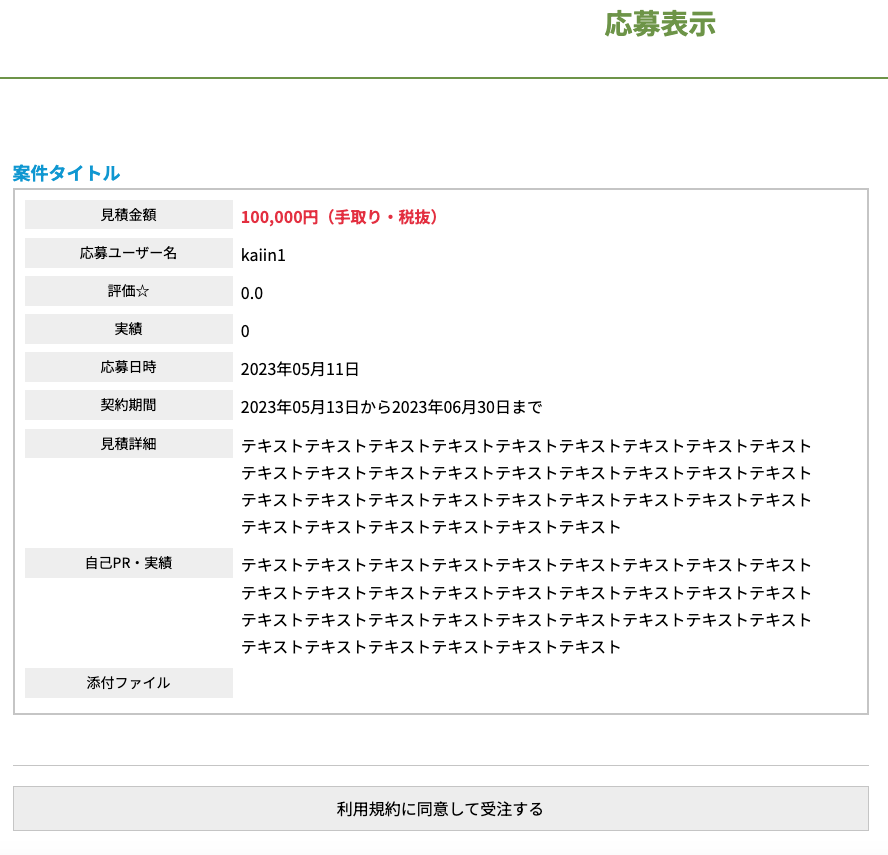Click the 利用規約に同意して受注する button
Viewport: 888px width, 855px height.
tap(440, 808)
